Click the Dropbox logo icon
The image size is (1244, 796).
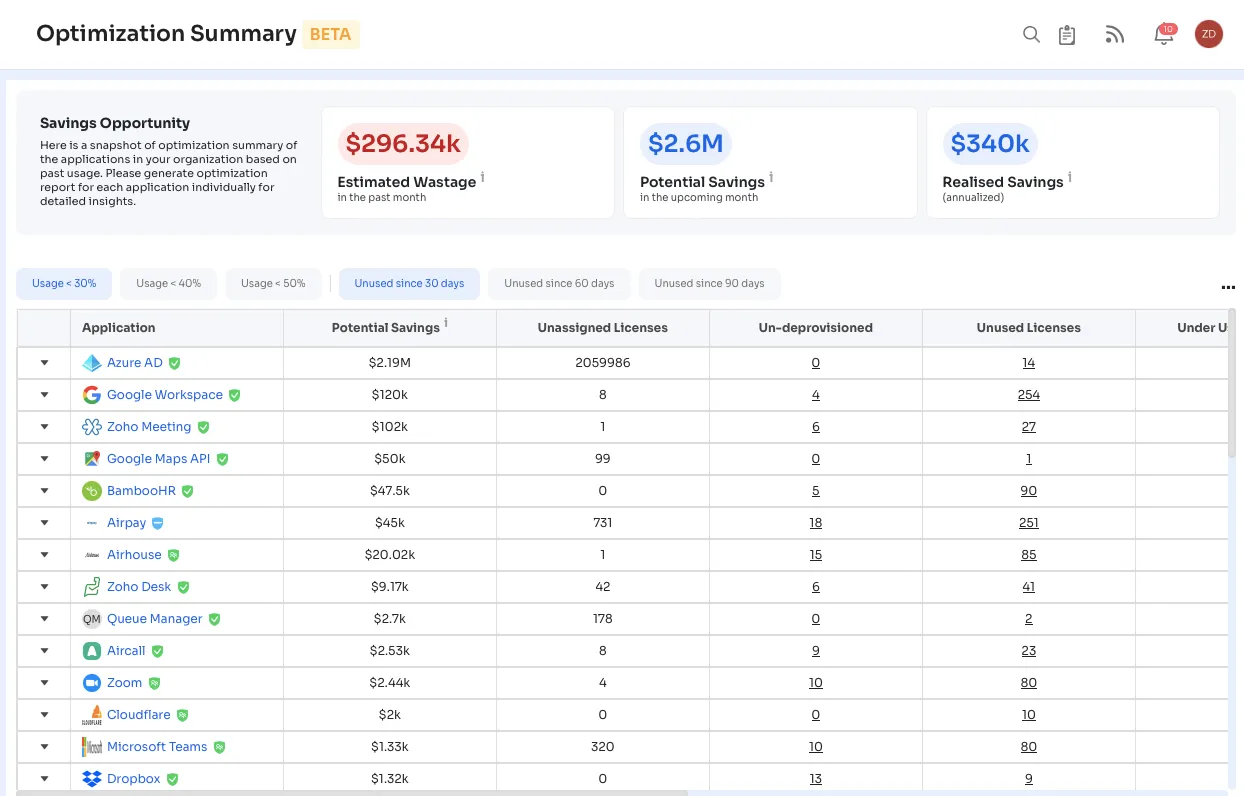[x=92, y=779]
